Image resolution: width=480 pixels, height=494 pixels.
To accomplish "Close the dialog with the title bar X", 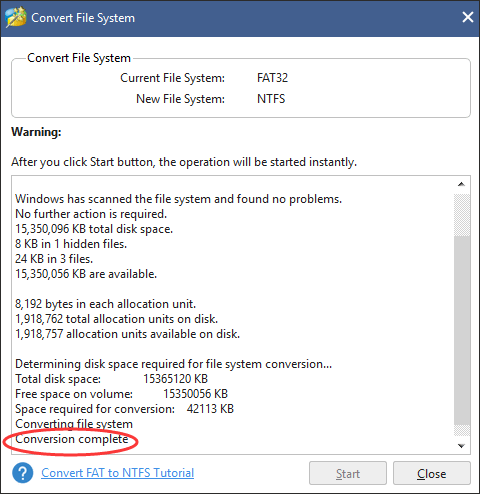I will pos(468,17).
